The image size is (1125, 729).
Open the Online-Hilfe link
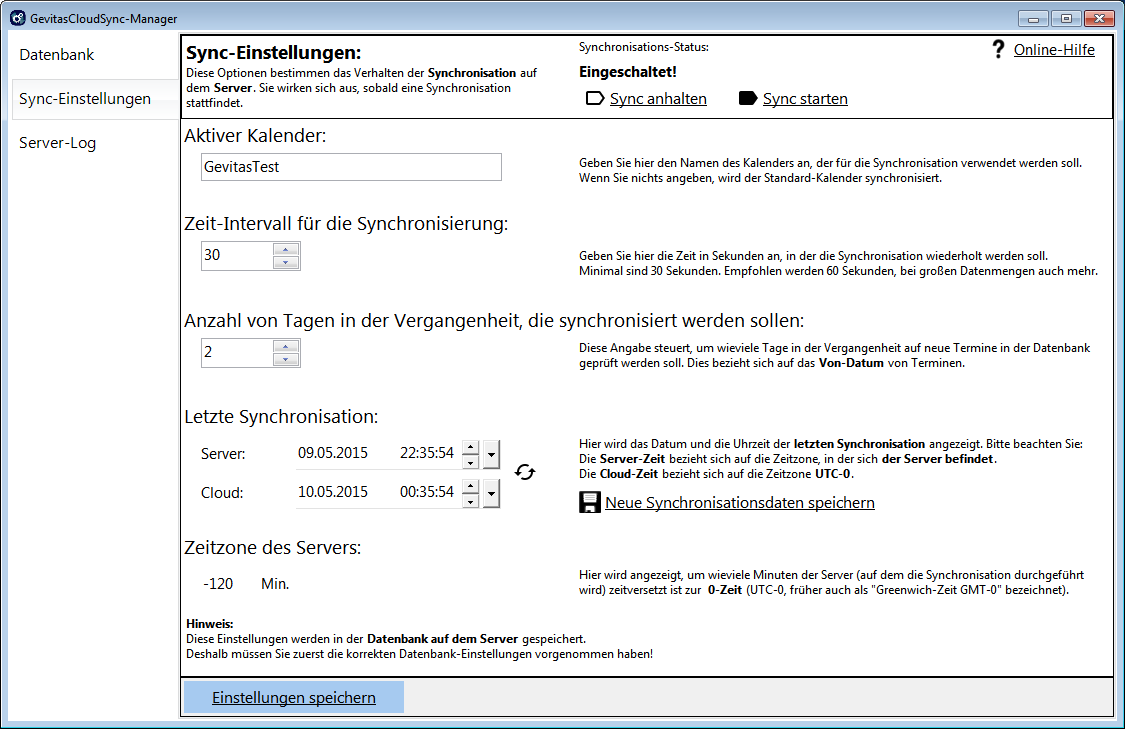point(1054,50)
